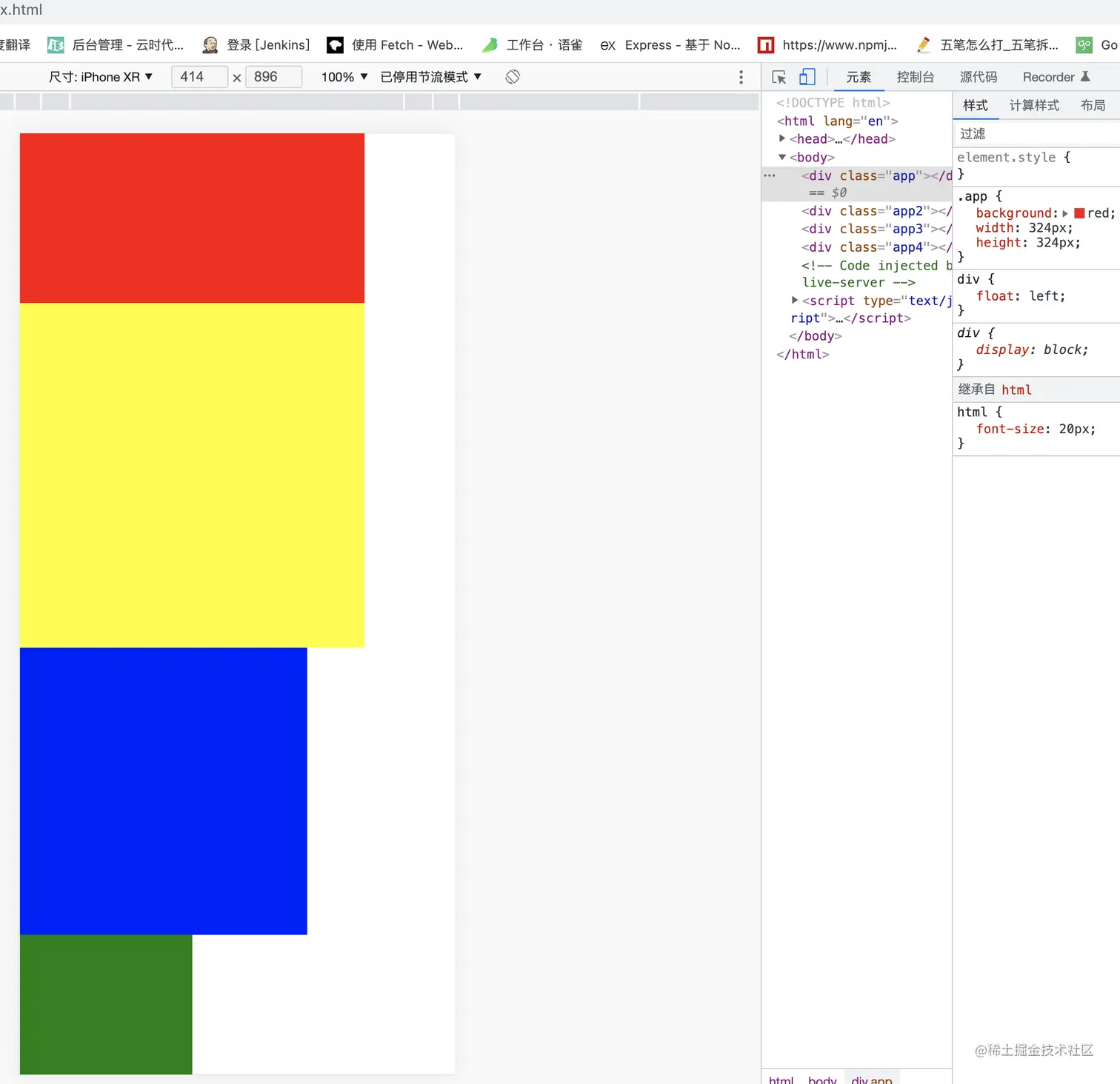The image size is (1120, 1084).
Task: Click the rotate device orientation icon
Action: point(513,77)
